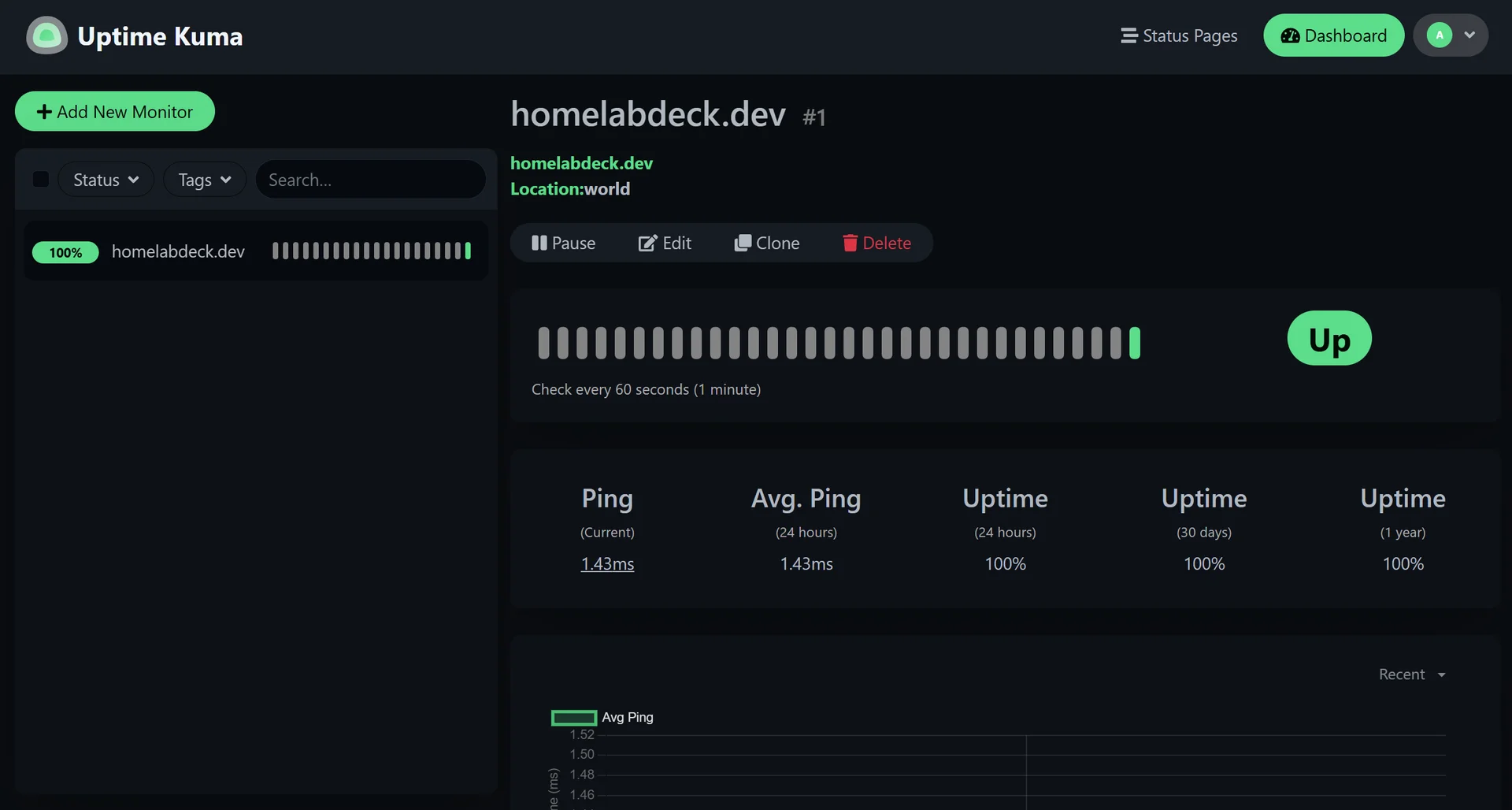The height and width of the screenshot is (810, 1512).
Task: Click the monitor title homelabdeck.dev #1
Action: click(668, 114)
